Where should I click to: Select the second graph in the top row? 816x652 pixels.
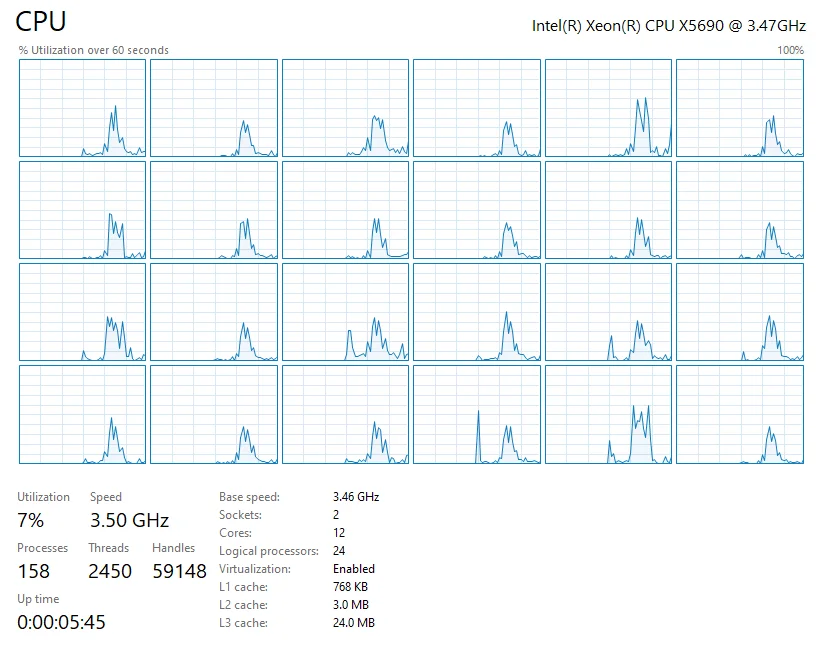(214, 108)
